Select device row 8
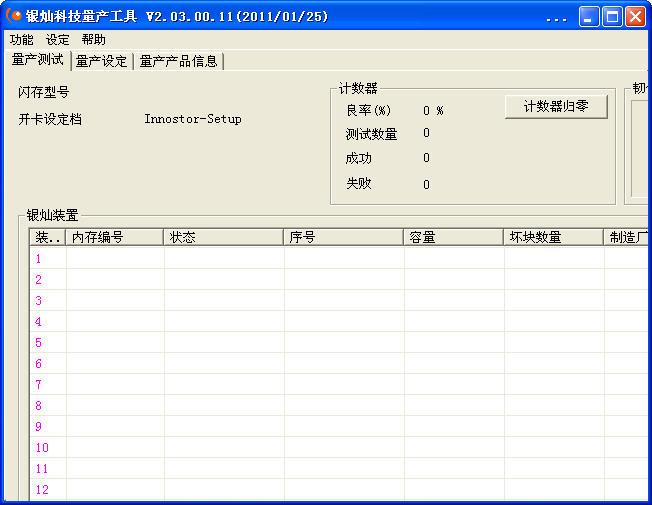This screenshot has width=652, height=505. pos(338,405)
